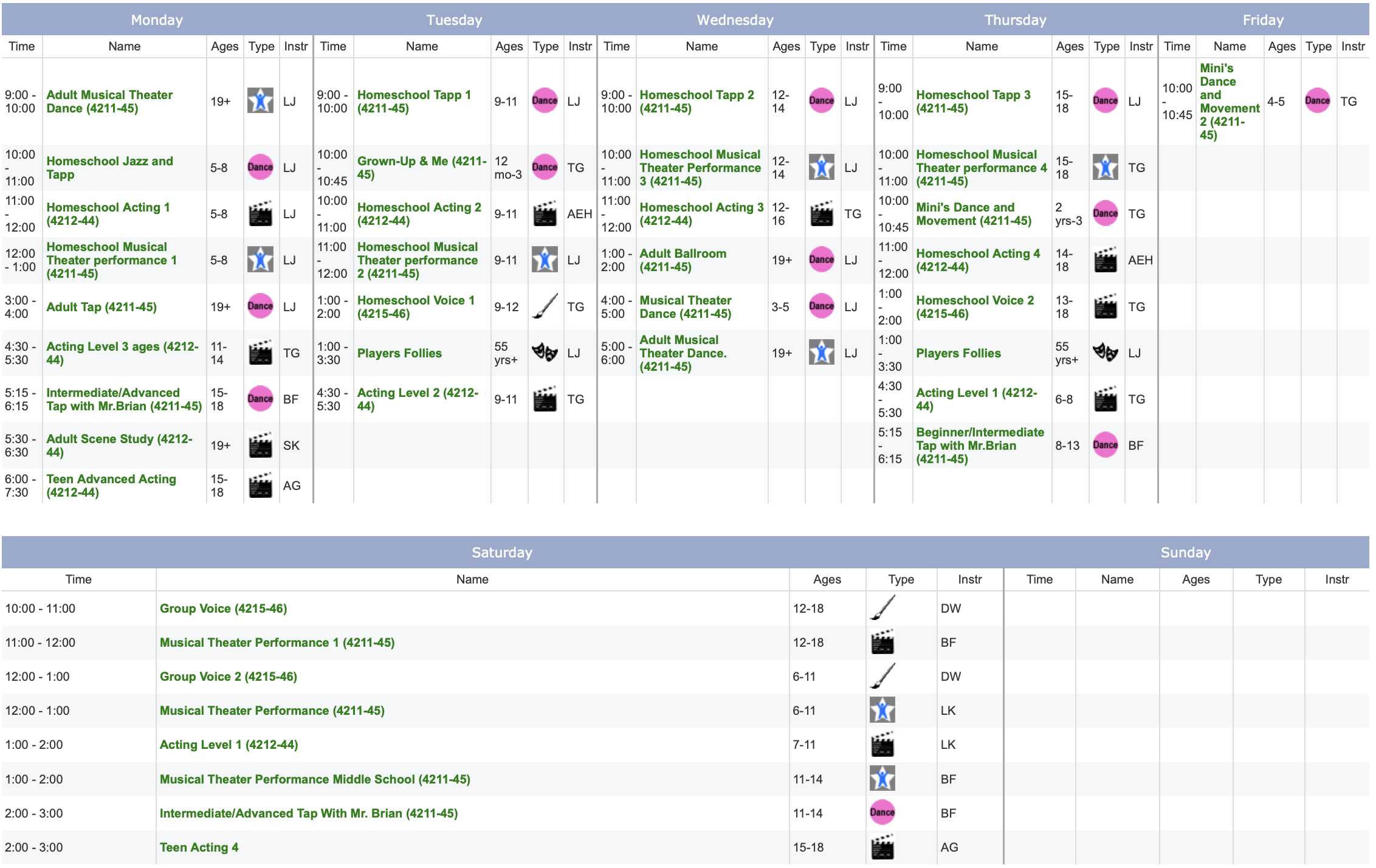The image size is (1376, 868).
Task: Open the Homeschool Jazz and Tapp class link
Action: pyautogui.click(x=109, y=168)
